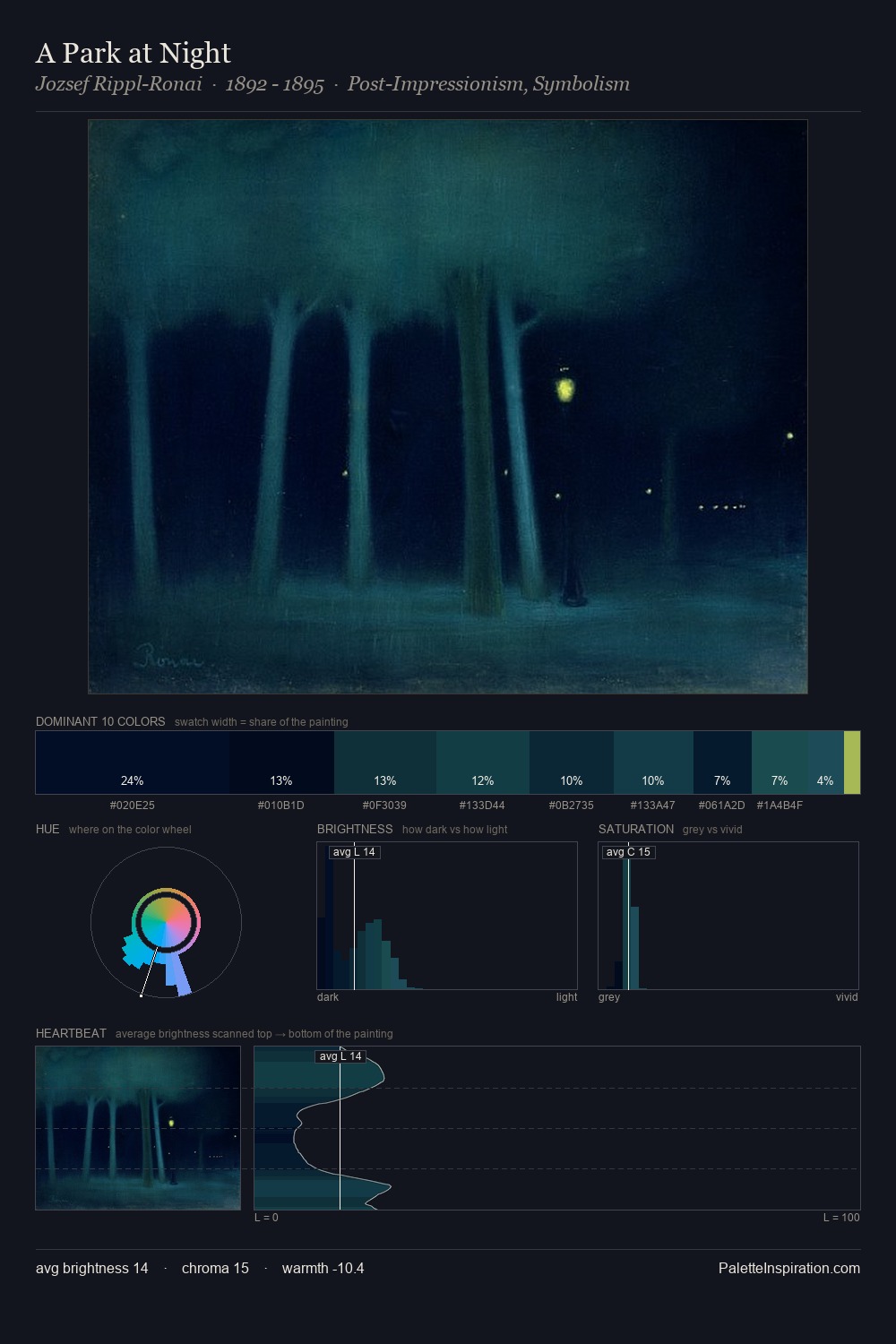Click the 'L = 0' axis label
The height and width of the screenshot is (1344, 896).
tap(266, 1218)
